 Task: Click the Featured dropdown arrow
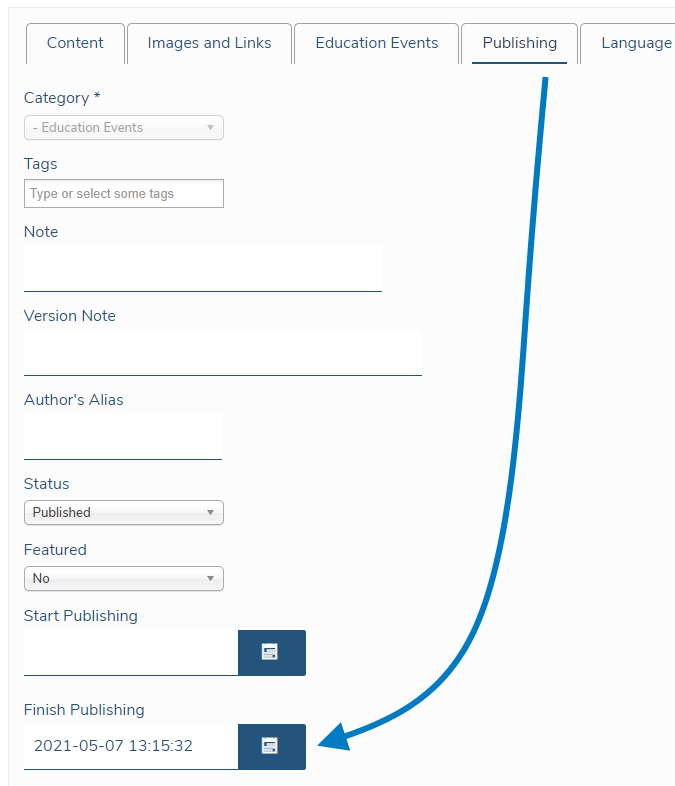[210, 578]
